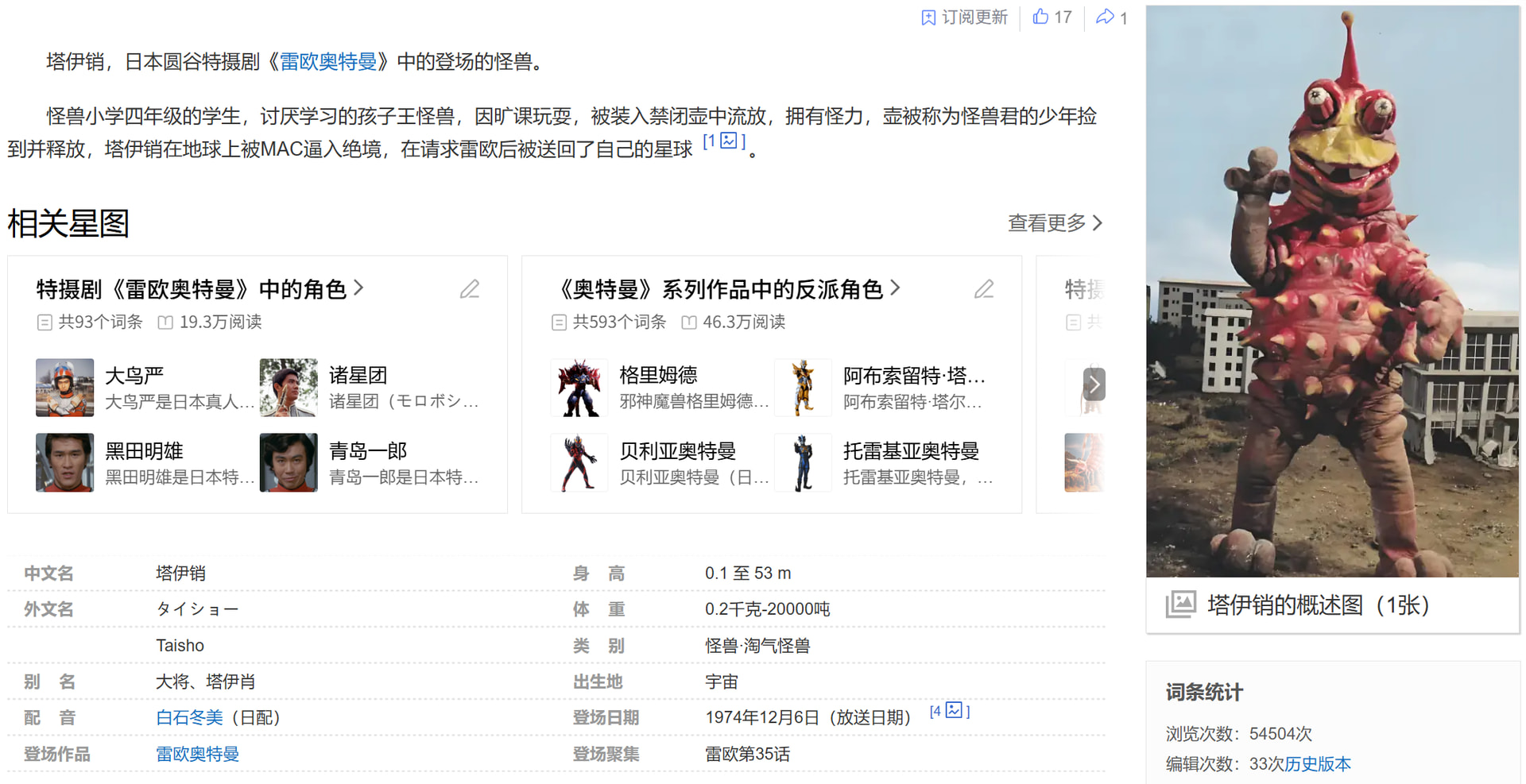
Task: Click the 词条统计 statistics heading
Action: (x=1204, y=693)
